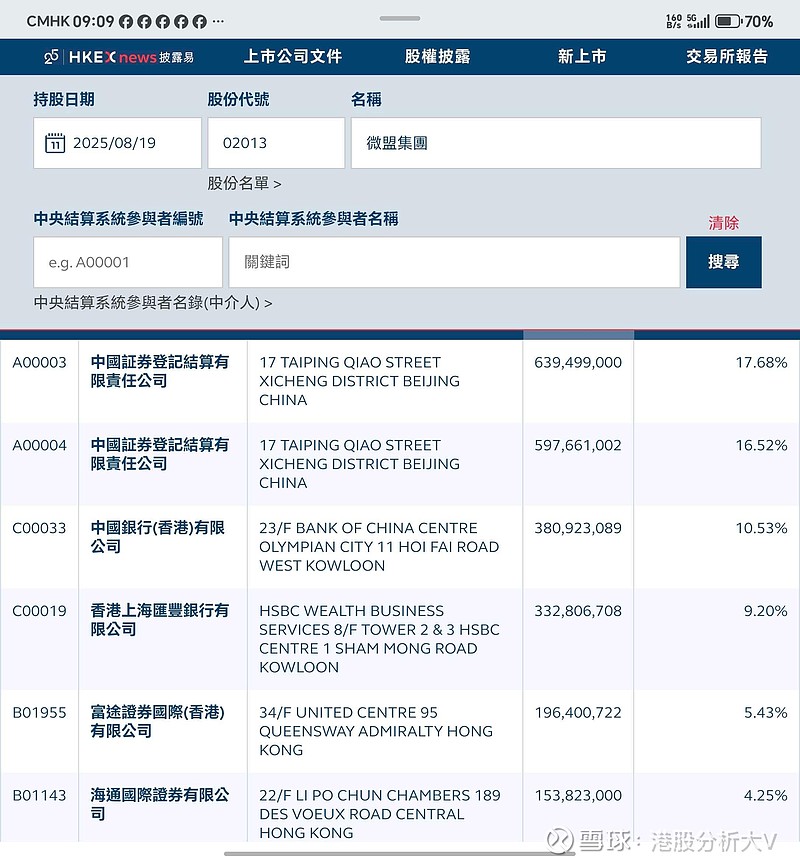Open the HKEXnews 披露易 home logo
Image resolution: width=800 pixels, height=866 pixels.
(119, 57)
